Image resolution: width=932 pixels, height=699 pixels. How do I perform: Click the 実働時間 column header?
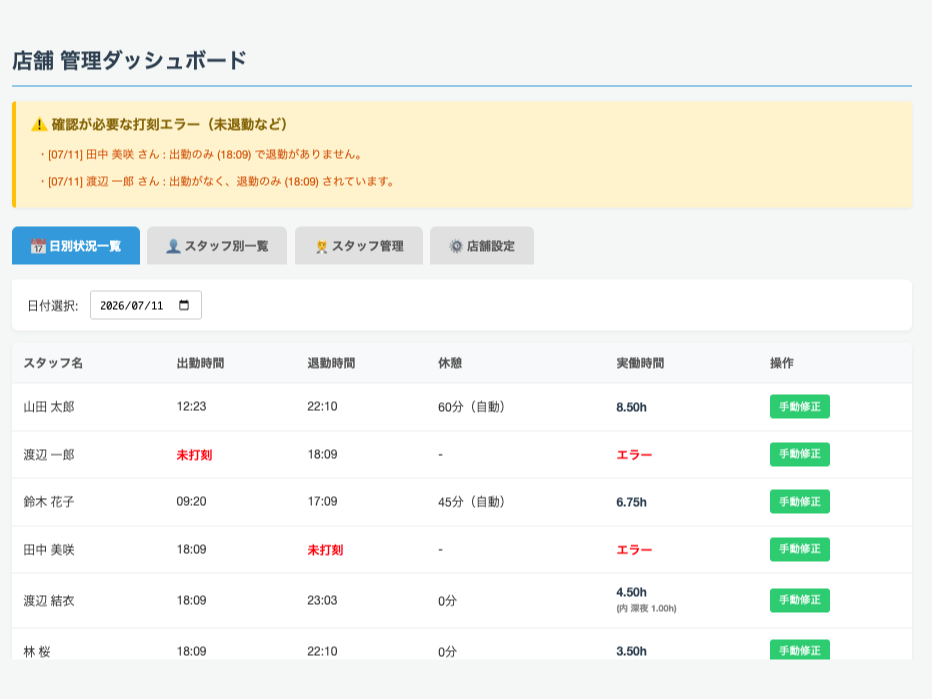pyautogui.click(x=640, y=363)
